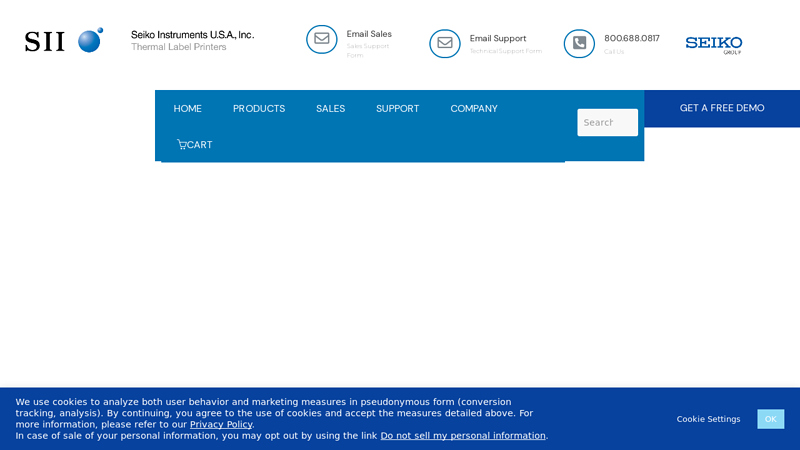800x450 pixels.
Task: Click the phone call icon
Action: (579, 43)
